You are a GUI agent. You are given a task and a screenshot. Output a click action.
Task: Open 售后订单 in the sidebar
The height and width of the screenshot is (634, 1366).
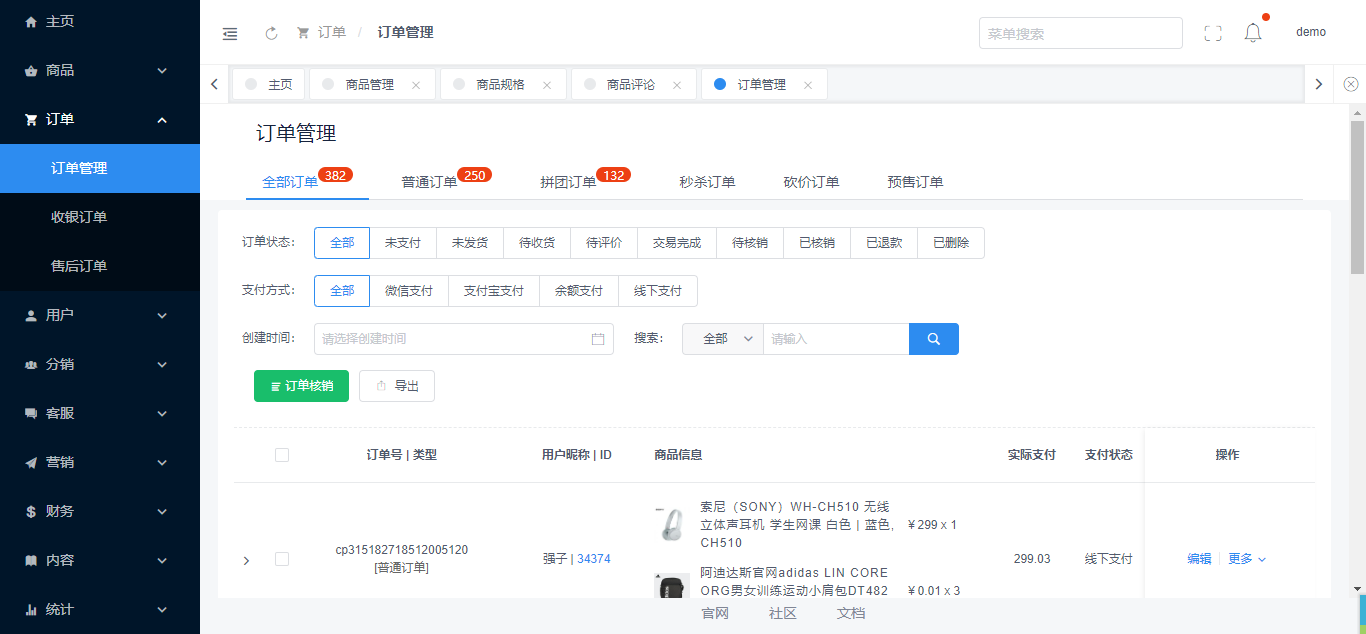(x=79, y=266)
